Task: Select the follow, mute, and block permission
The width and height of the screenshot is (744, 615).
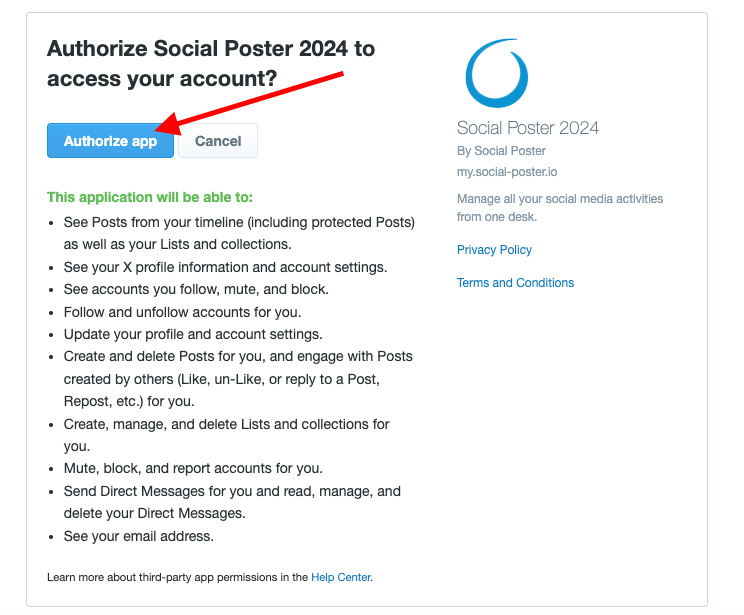Action: 196,289
